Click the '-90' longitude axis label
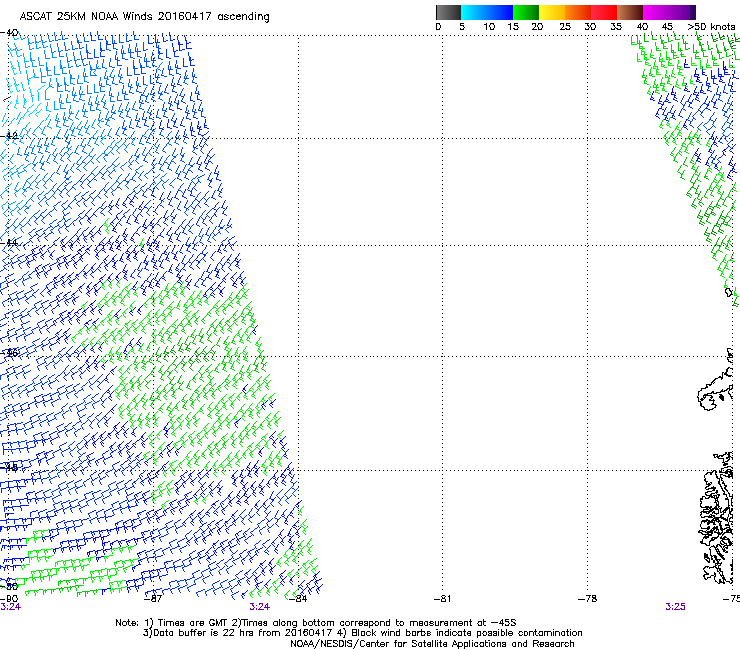The width and height of the screenshot is (740, 650). pyautogui.click(x=9, y=599)
